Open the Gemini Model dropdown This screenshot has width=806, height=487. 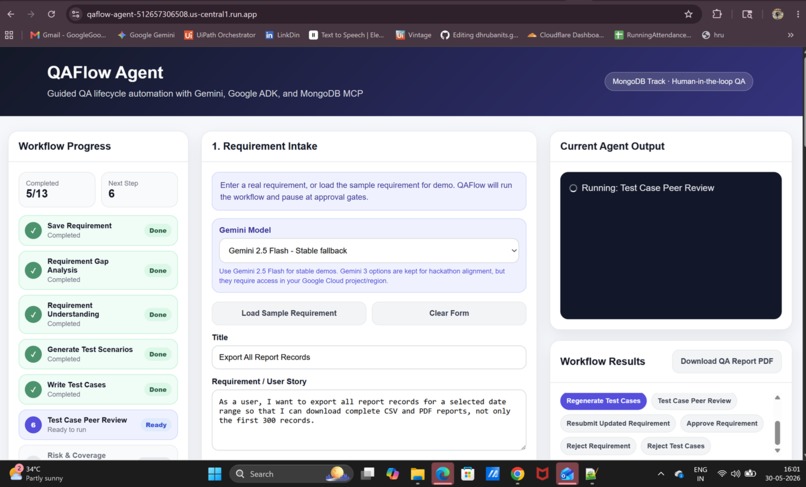tap(369, 250)
